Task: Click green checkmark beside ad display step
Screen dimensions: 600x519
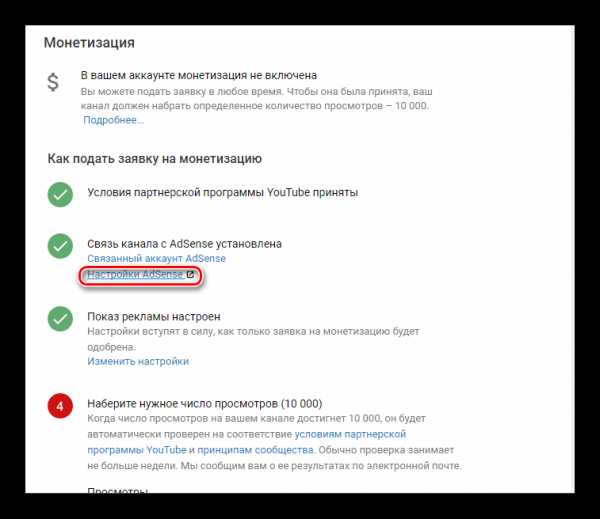Action: coord(60,319)
